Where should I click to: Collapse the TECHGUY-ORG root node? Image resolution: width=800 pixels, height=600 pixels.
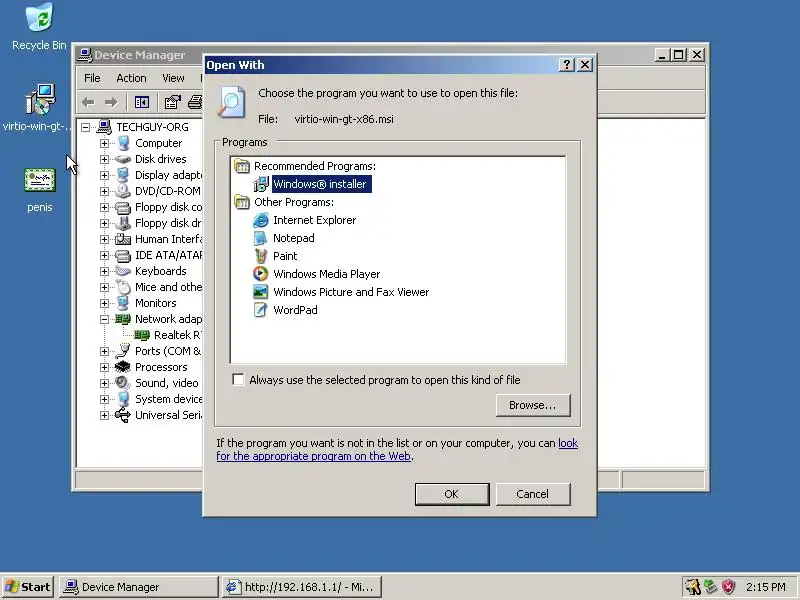[85, 127]
